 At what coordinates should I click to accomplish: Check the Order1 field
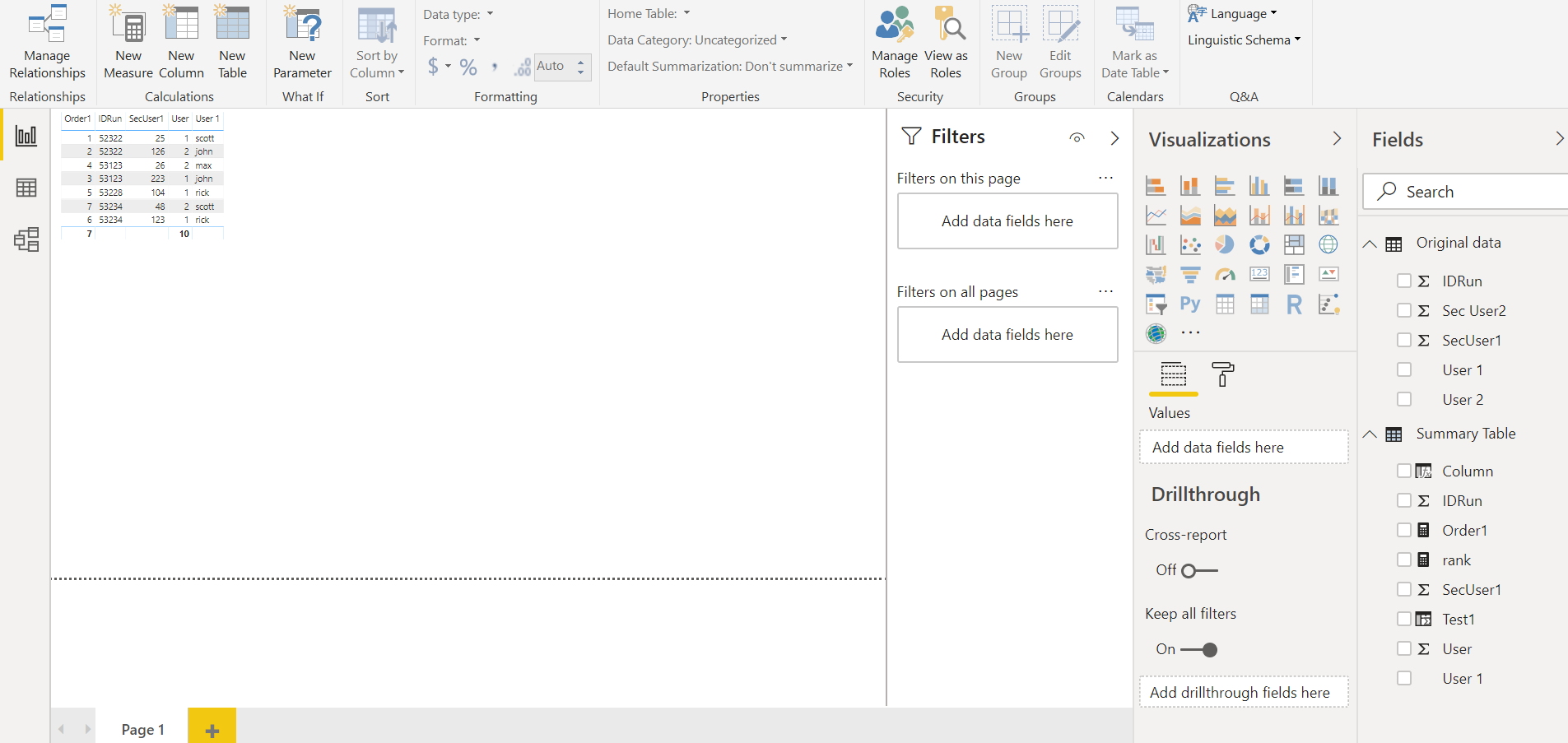[1404, 530]
